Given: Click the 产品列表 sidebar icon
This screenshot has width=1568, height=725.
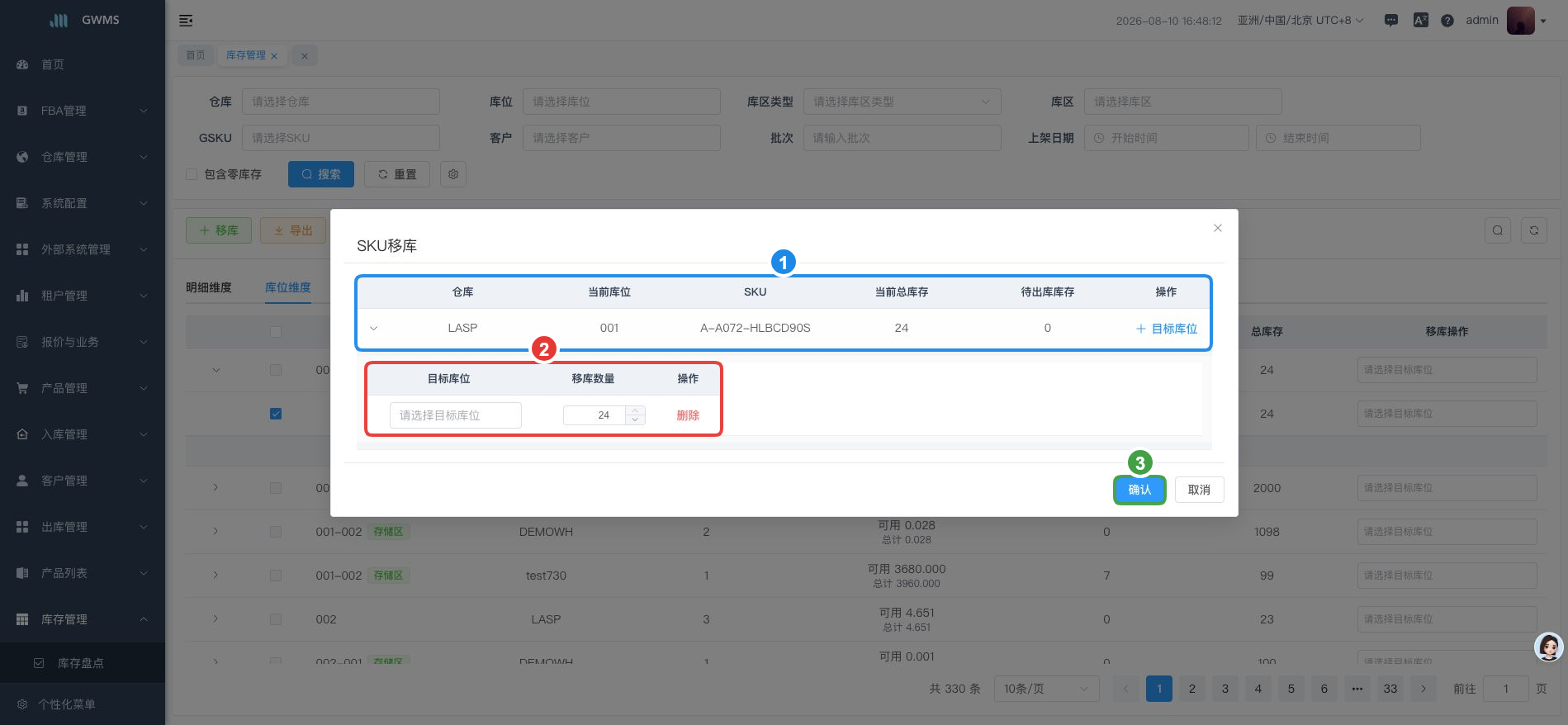Looking at the screenshot, I should 22,573.
